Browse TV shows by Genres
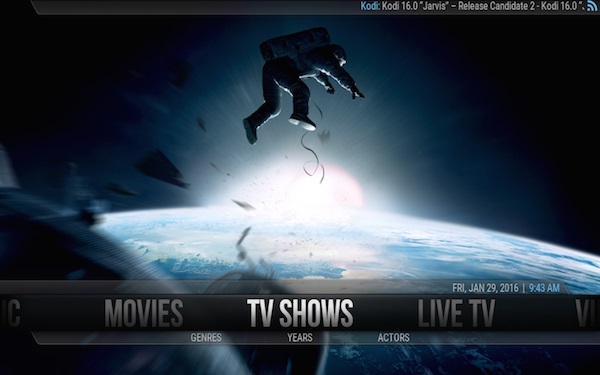Viewport: 600px width, 375px height. 206,338
